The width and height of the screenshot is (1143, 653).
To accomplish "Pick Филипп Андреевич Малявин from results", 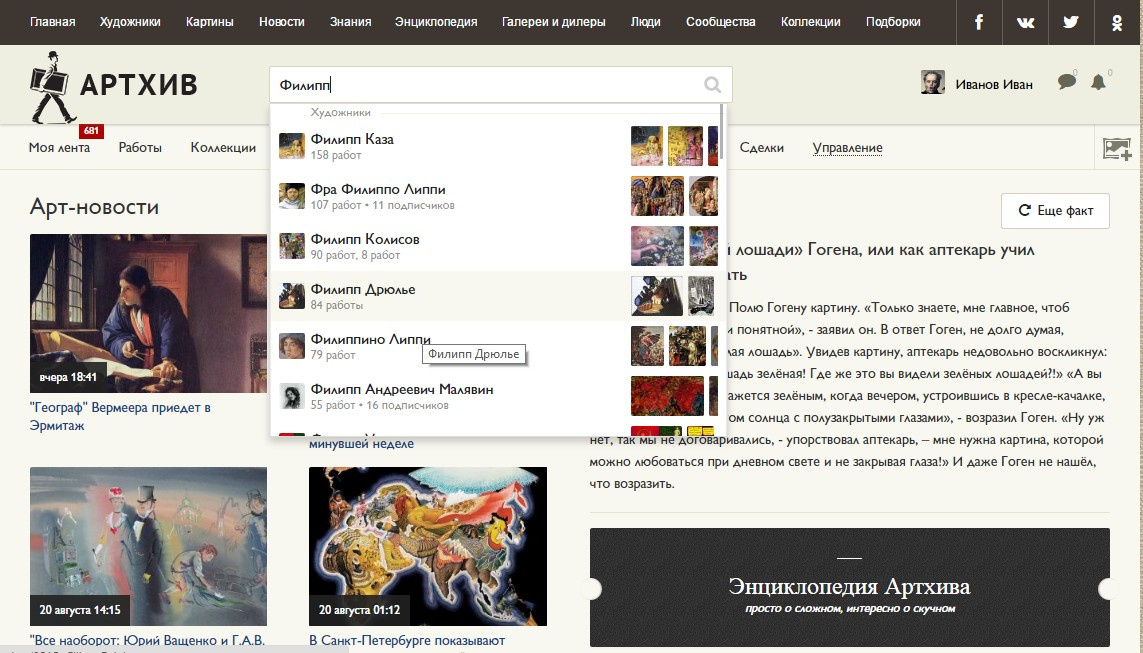I will 401,390.
